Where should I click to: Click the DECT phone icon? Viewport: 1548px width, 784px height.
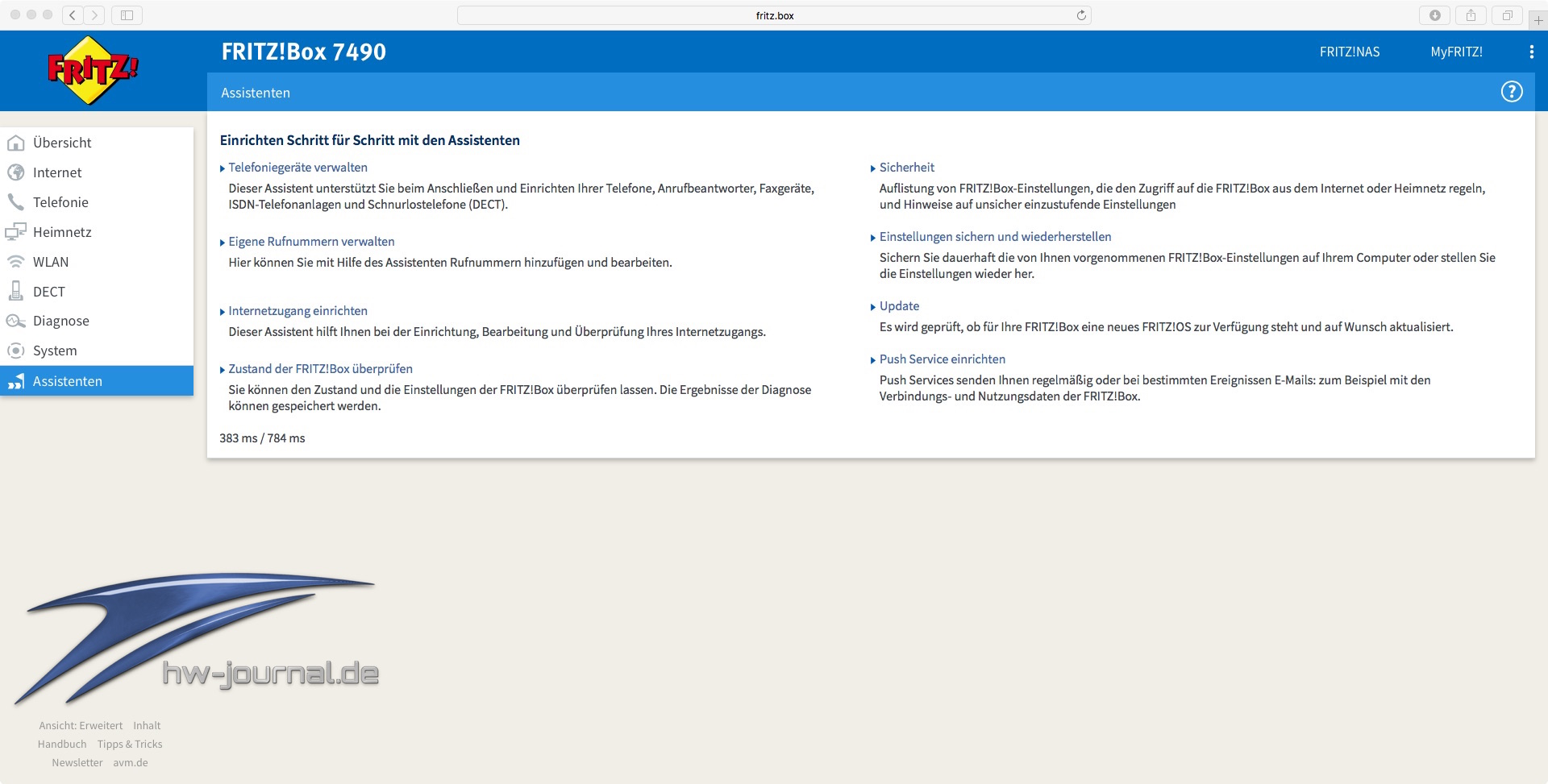(16, 291)
